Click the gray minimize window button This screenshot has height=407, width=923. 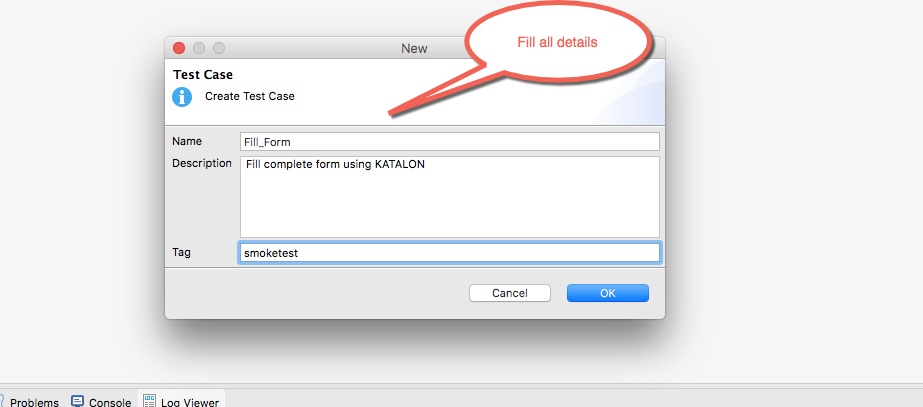point(199,48)
